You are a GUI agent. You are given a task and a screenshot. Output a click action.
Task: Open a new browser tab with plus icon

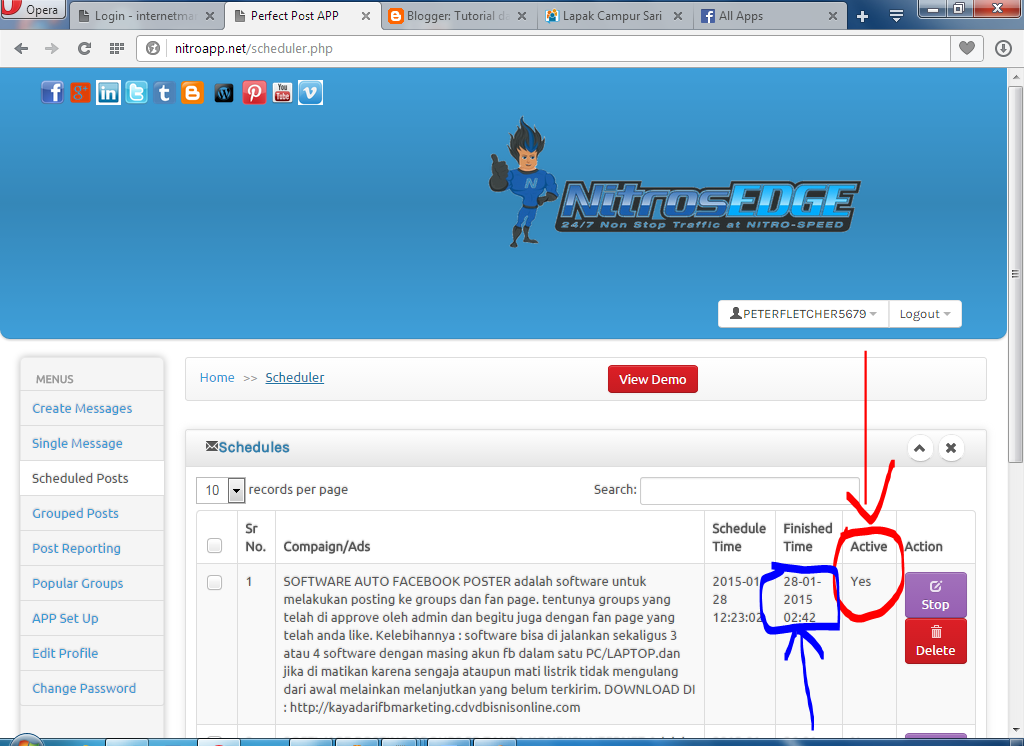click(863, 16)
